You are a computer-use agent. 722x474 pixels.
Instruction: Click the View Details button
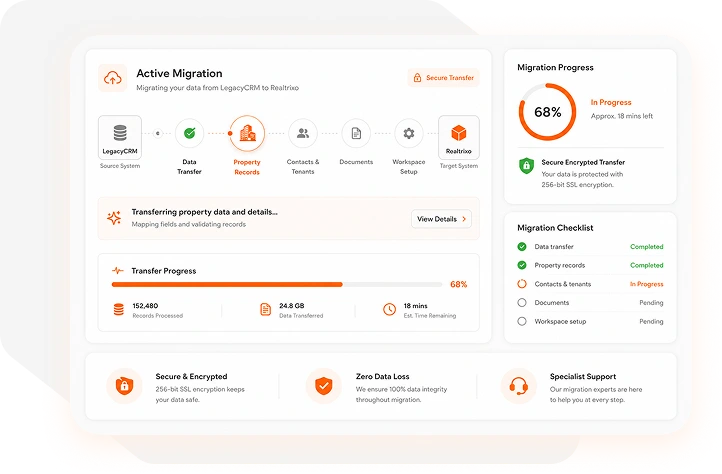coord(441,219)
